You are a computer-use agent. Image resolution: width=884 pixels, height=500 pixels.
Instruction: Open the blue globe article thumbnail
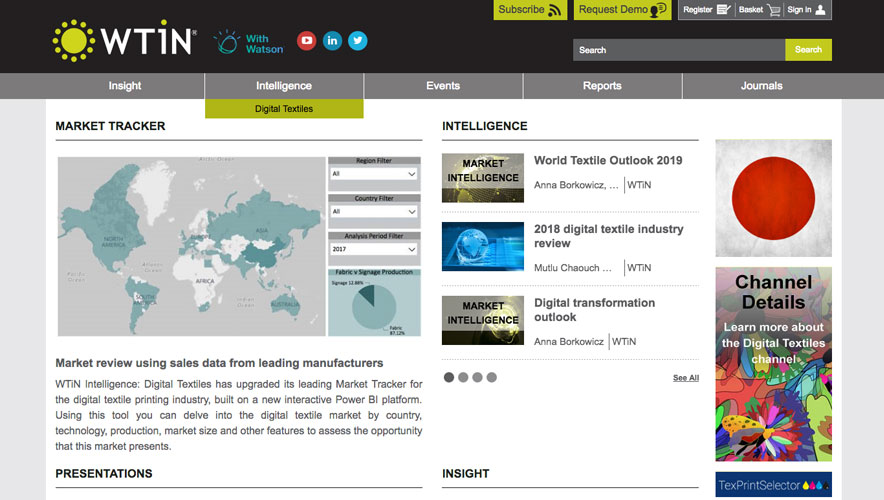pyautogui.click(x=483, y=246)
